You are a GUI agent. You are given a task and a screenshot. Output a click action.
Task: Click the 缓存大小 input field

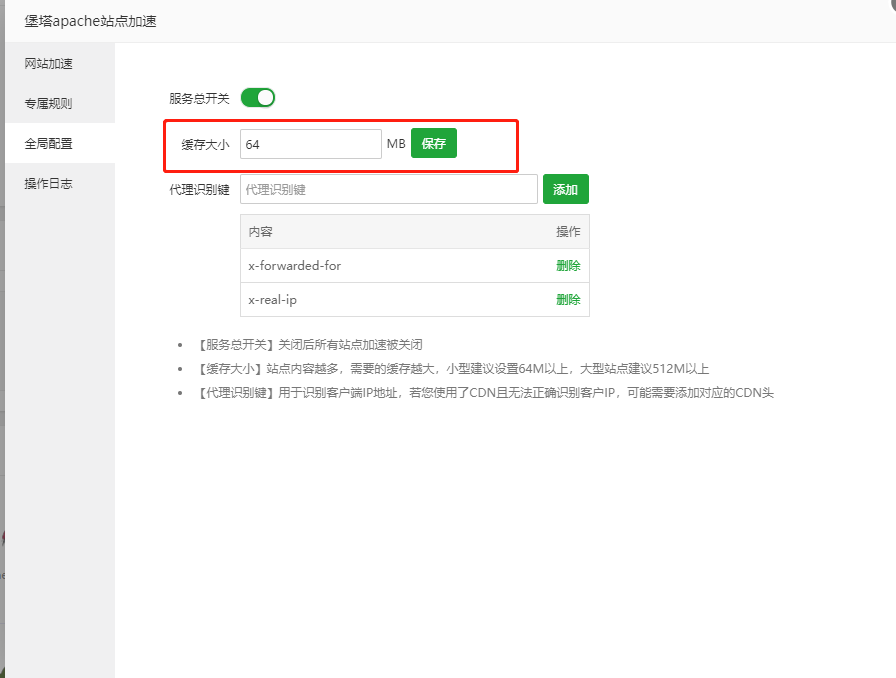click(x=311, y=144)
